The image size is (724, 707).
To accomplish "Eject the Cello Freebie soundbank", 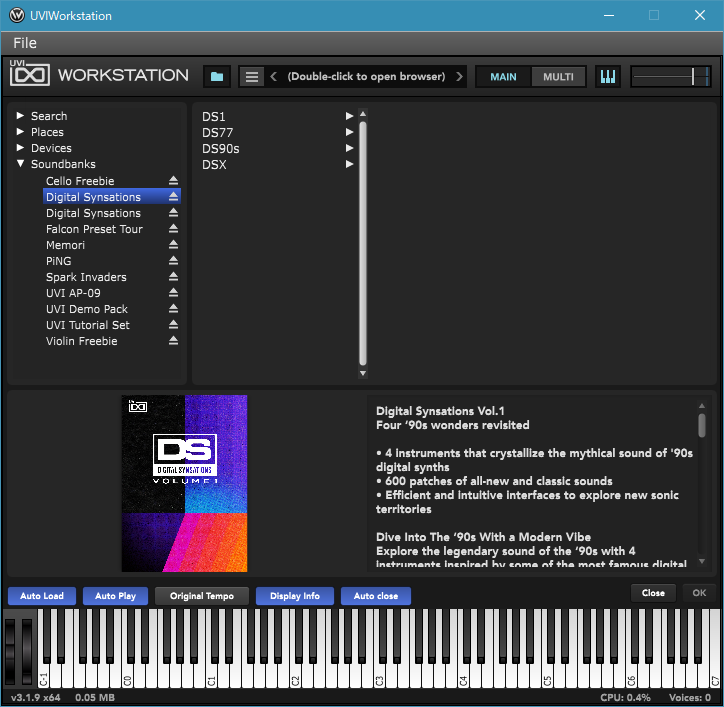I will 173,181.
